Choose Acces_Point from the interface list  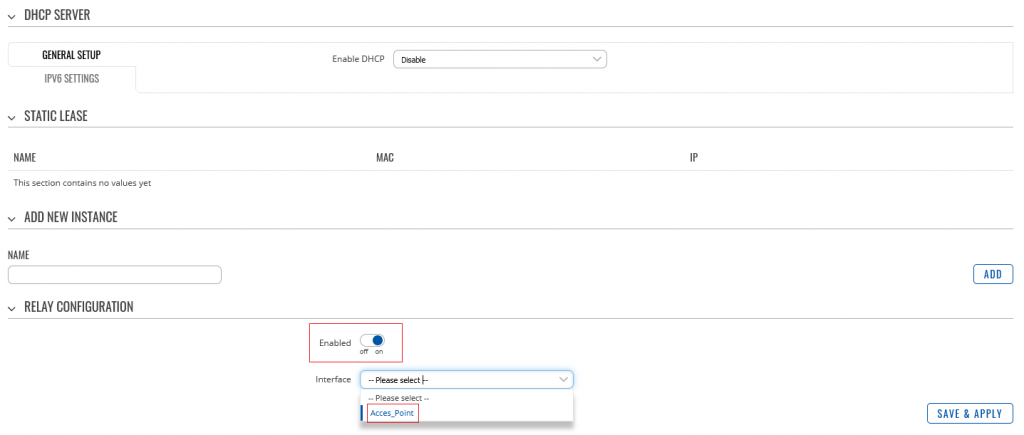pos(392,413)
